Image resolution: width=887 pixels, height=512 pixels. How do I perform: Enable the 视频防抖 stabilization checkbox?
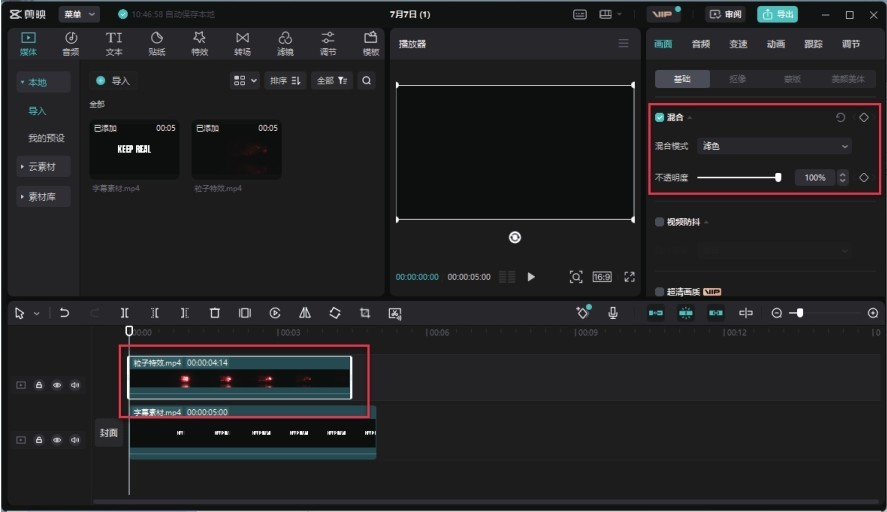660,222
